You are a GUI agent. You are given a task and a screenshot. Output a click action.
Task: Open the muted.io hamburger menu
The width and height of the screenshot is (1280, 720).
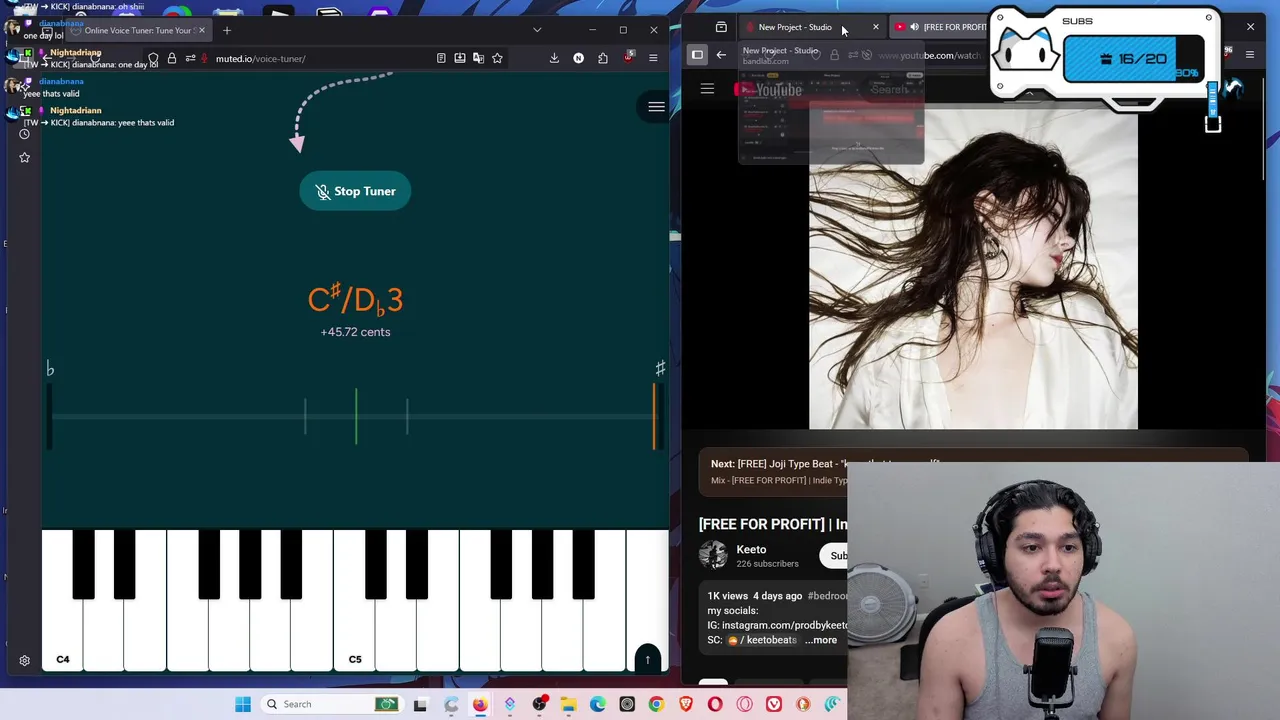click(656, 107)
